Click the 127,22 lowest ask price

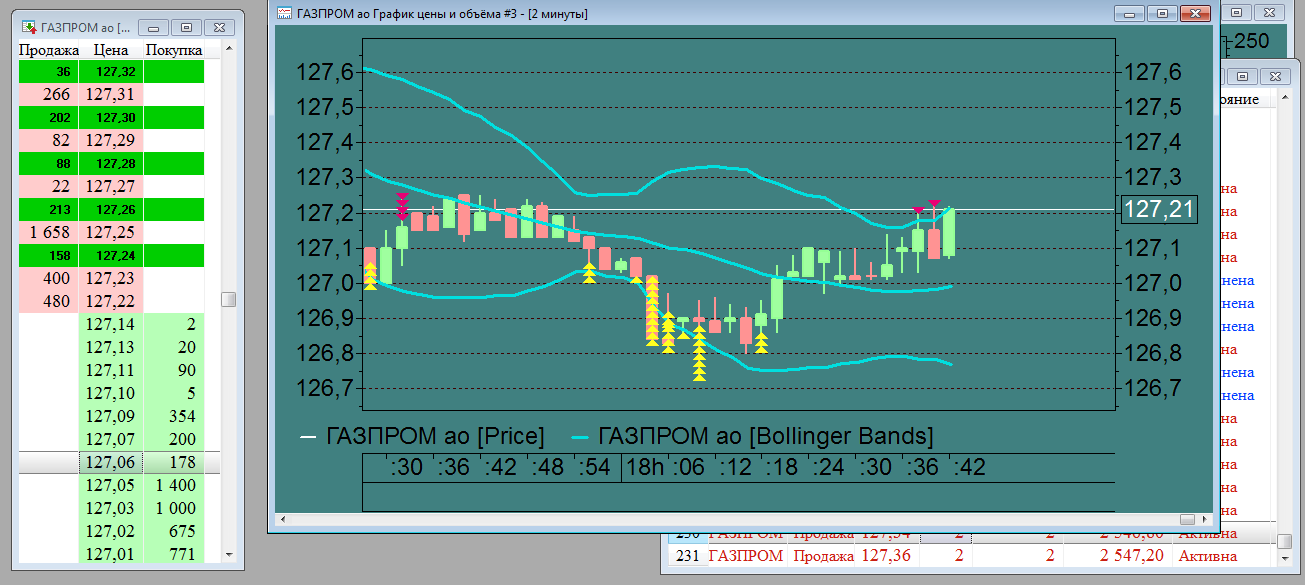(111, 301)
